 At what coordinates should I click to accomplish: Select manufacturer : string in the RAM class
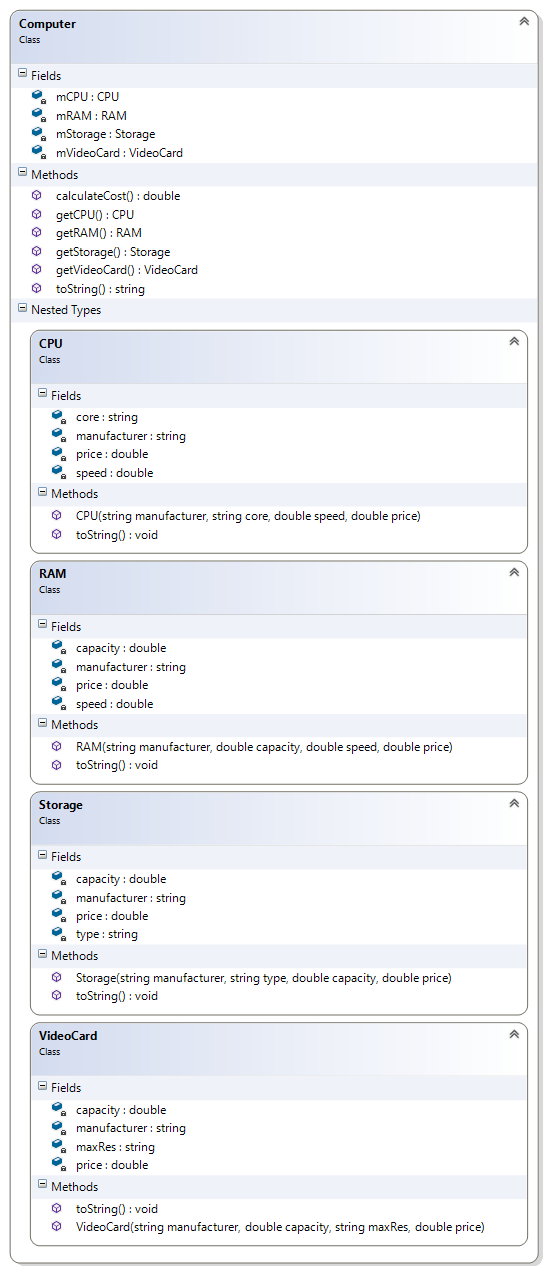pyautogui.click(x=131, y=667)
